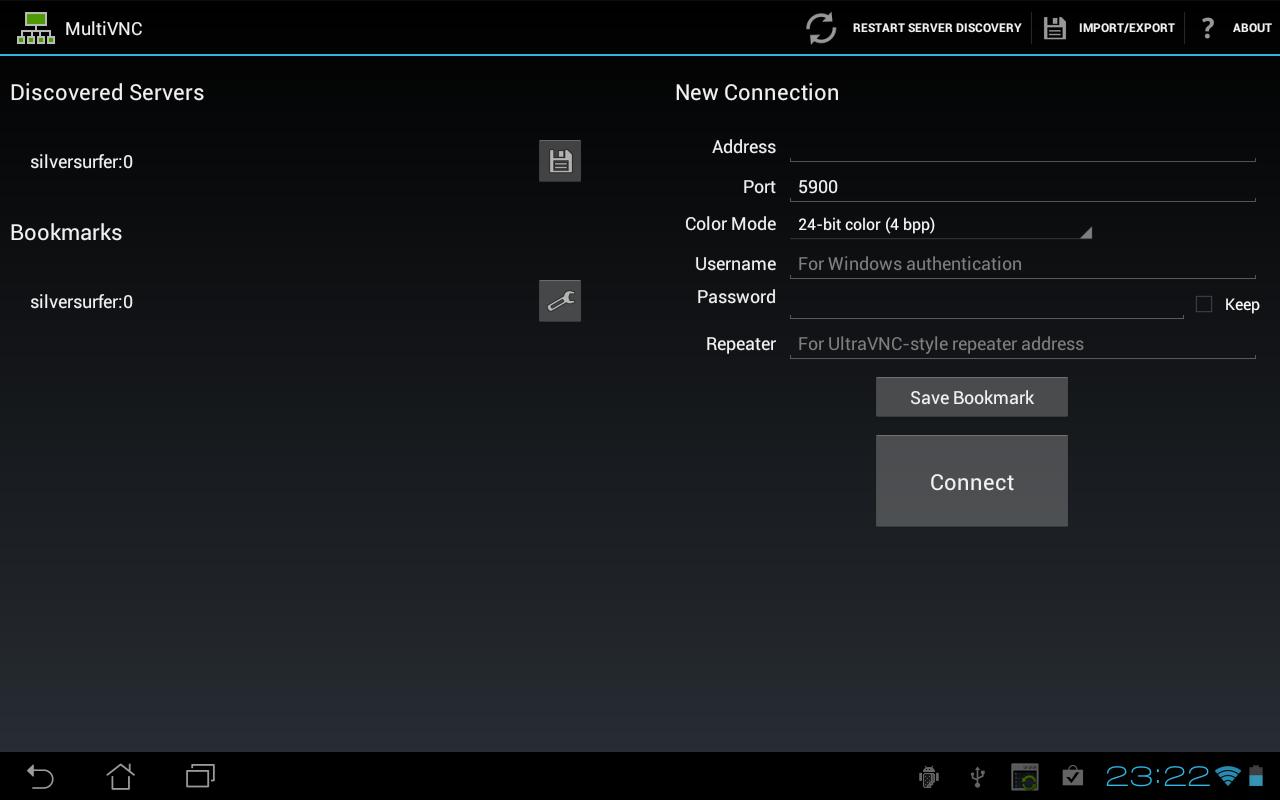Toggle the Keep password checkbox
1280x800 pixels.
pyautogui.click(x=1204, y=304)
